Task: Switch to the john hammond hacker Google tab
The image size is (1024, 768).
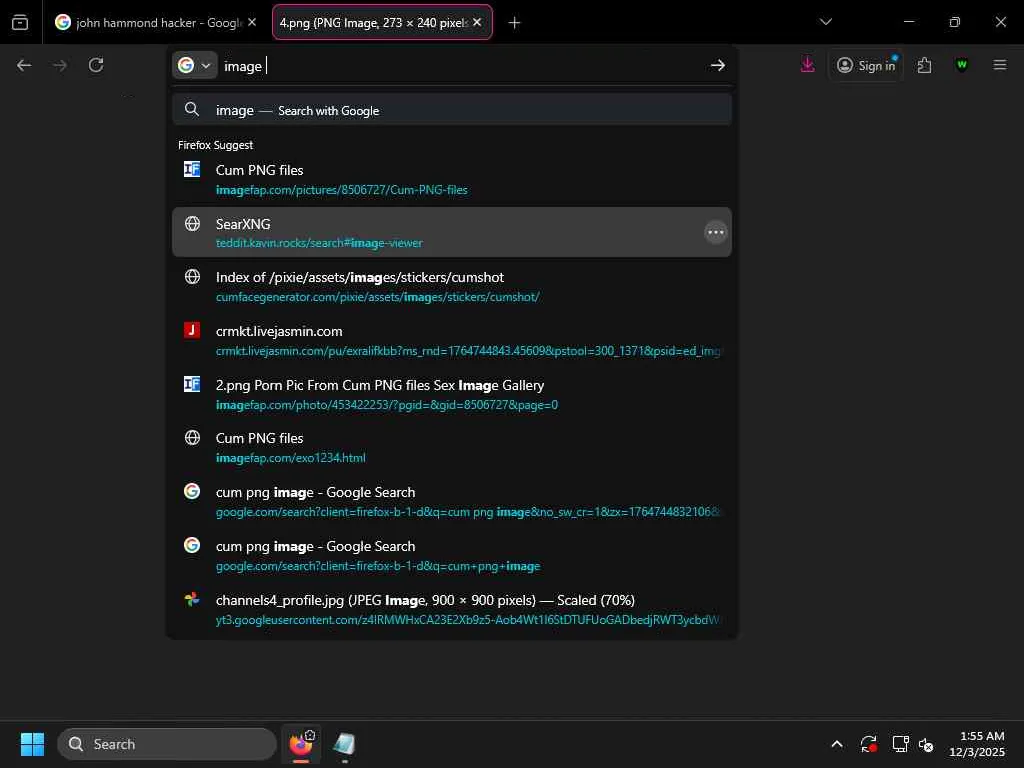Action: tap(155, 22)
